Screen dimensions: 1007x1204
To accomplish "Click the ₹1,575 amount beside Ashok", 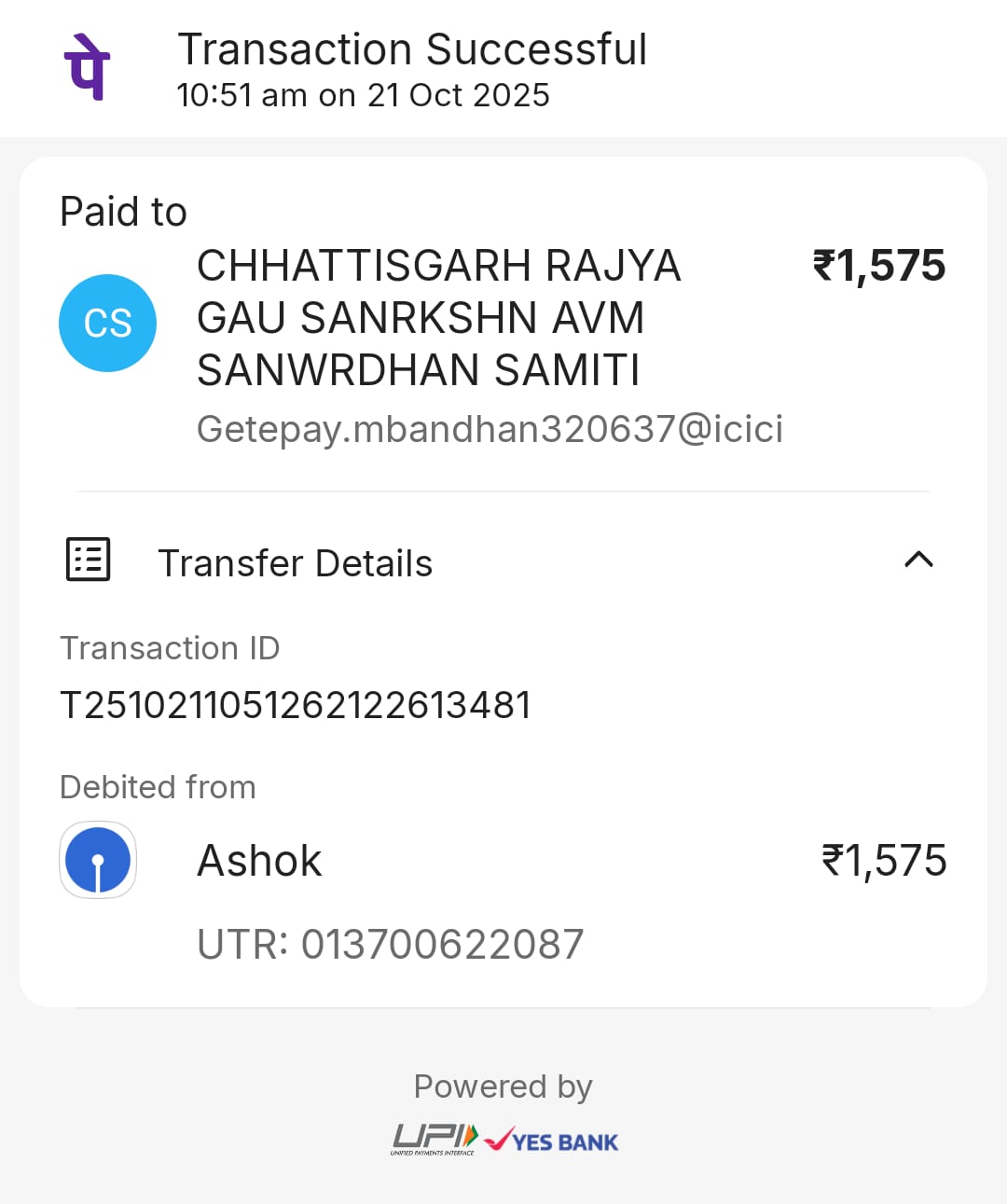I will (883, 861).
